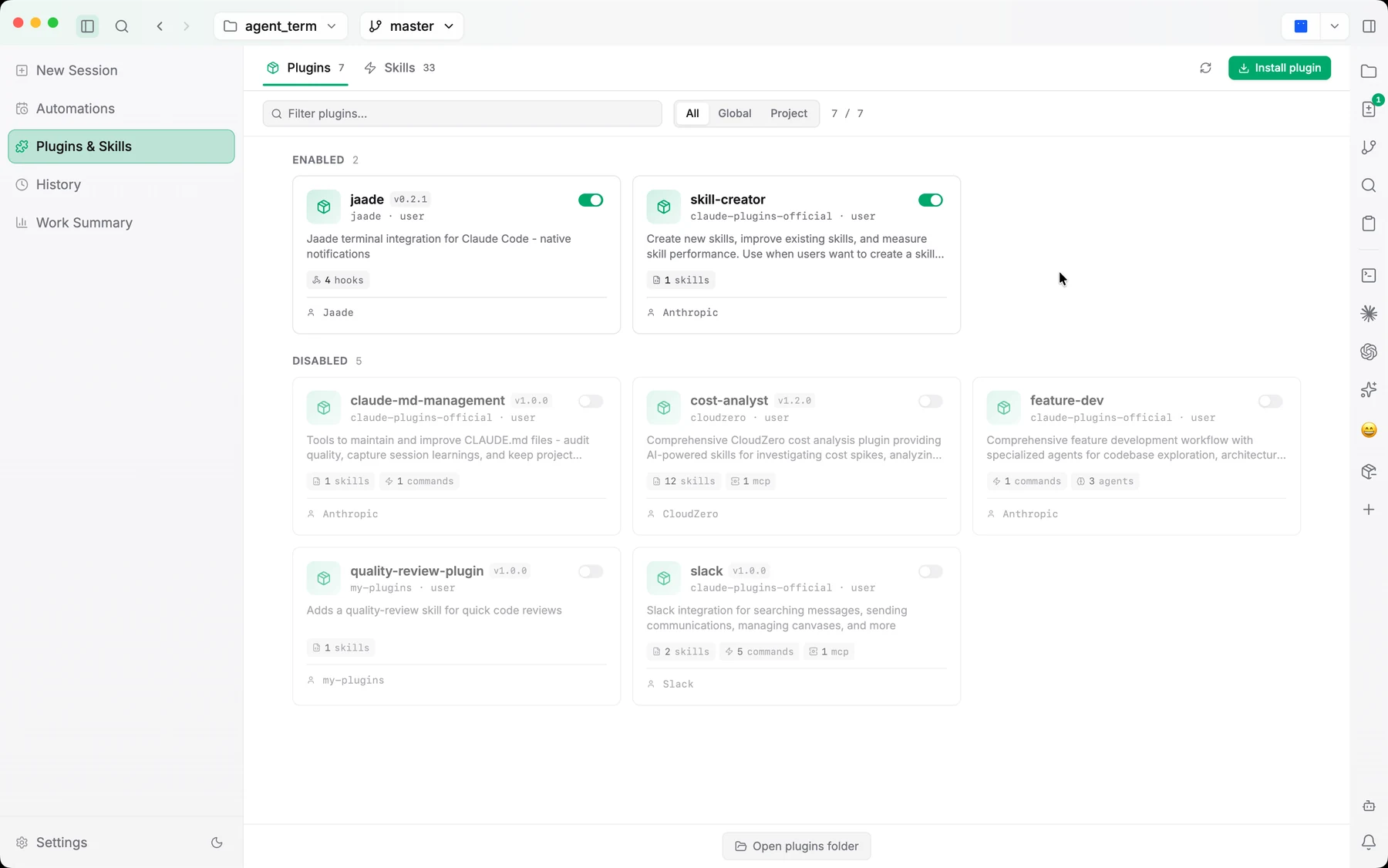
Task: Disable the jaade plugin toggle
Action: [591, 200]
